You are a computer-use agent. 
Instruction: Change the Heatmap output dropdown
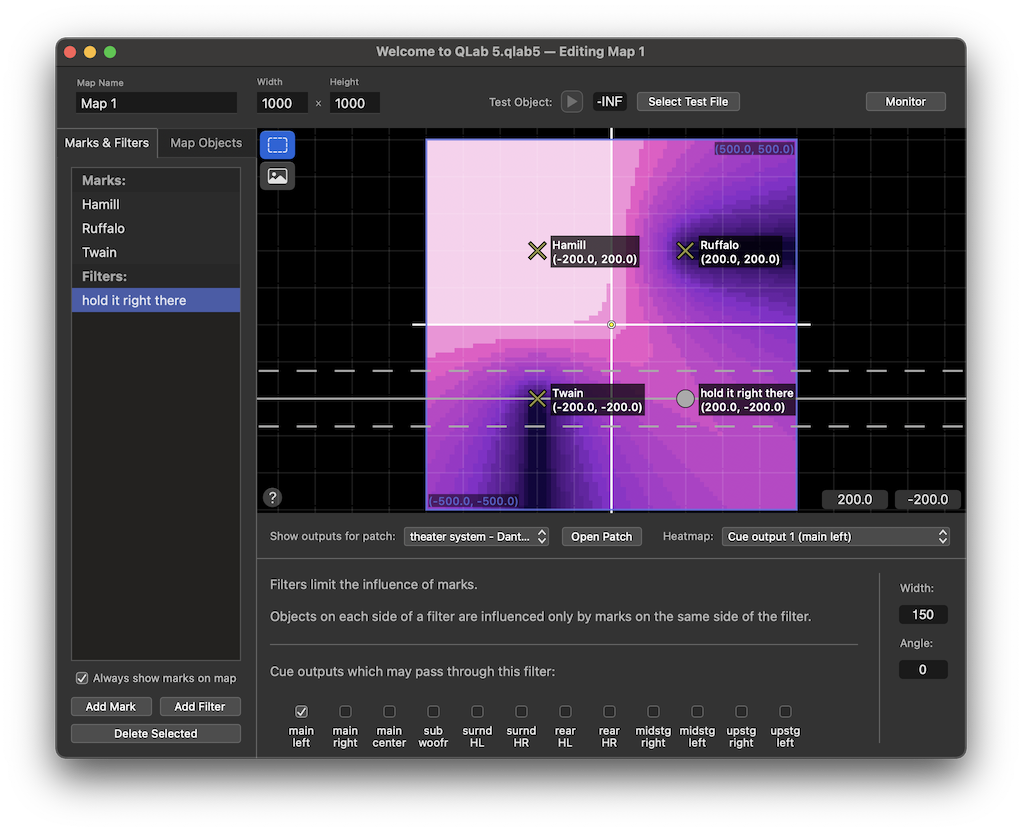(835, 536)
